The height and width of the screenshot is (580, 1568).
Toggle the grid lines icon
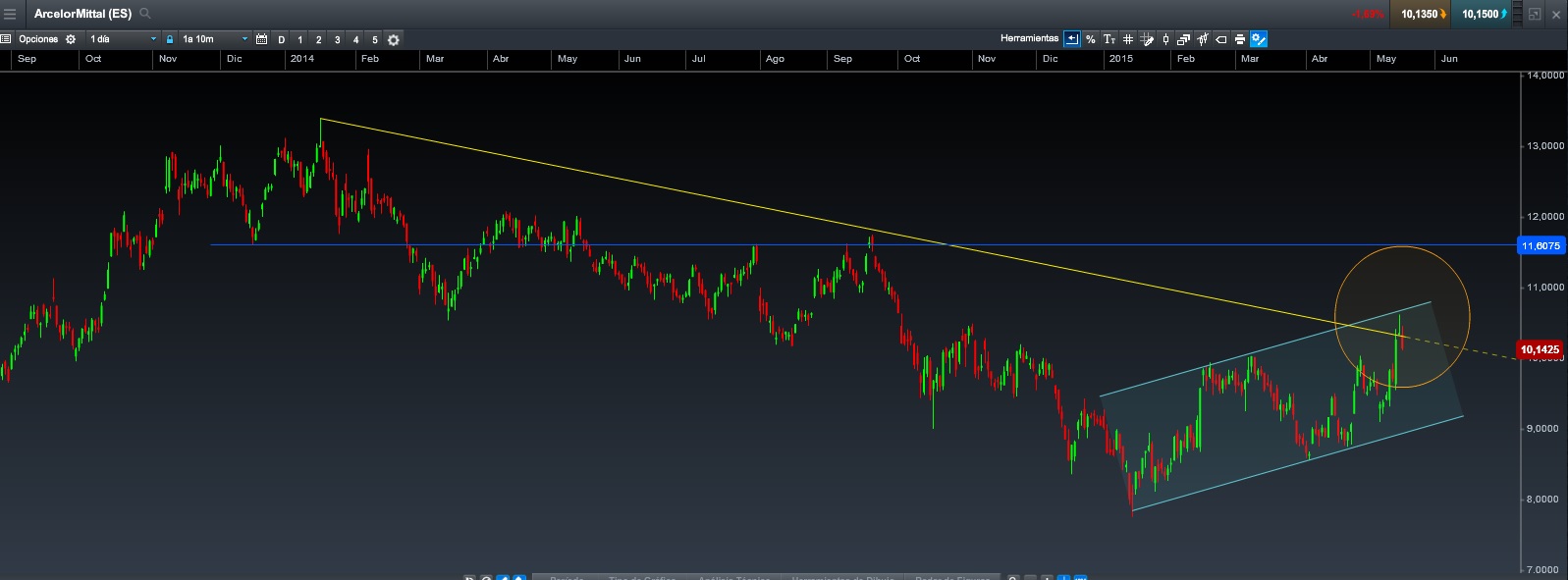click(x=1128, y=39)
